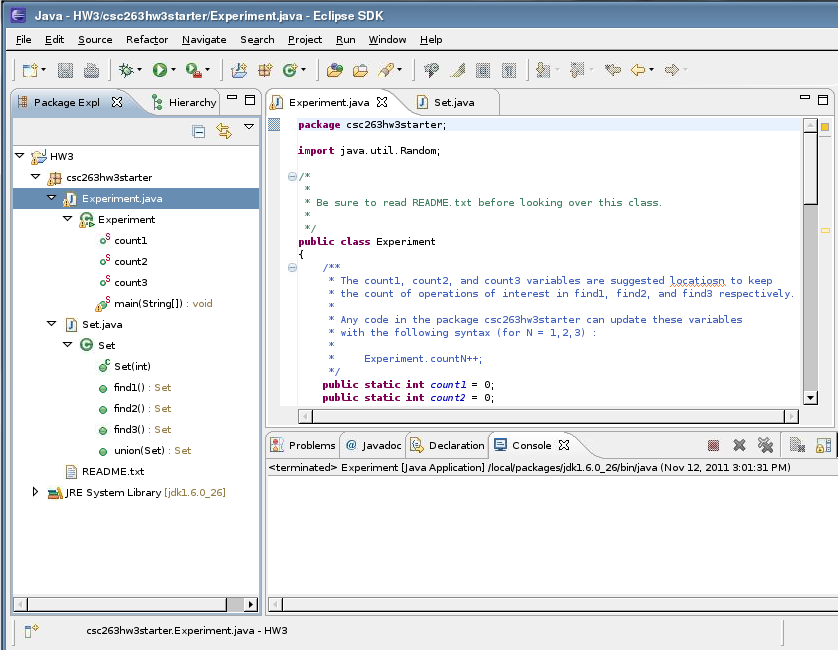Click the yellow warning marker in overview ruler
The width and height of the screenshot is (838, 650).
[825, 230]
